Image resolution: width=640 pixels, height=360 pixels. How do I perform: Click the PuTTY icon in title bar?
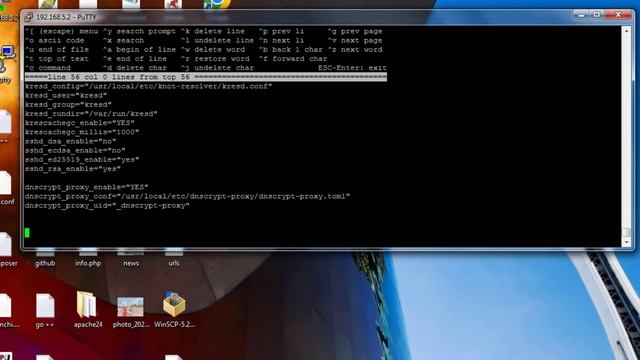[29, 17]
